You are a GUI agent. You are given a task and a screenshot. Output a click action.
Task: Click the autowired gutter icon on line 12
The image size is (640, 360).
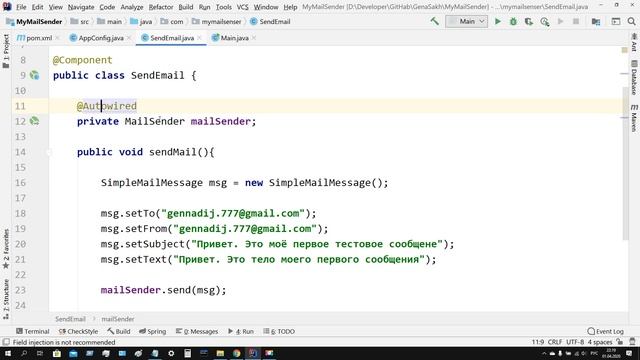click(x=35, y=121)
